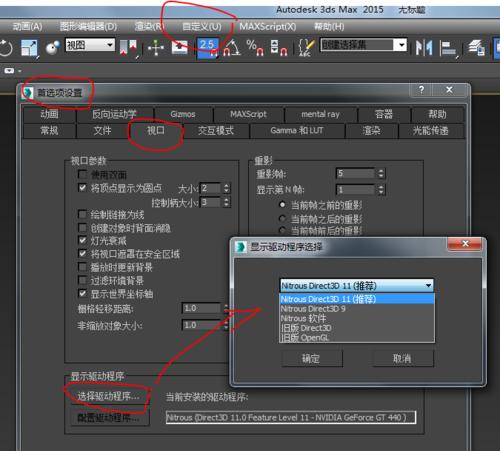Click the Handle Size spinner arrows
This screenshot has height=451, width=500.
point(226,202)
